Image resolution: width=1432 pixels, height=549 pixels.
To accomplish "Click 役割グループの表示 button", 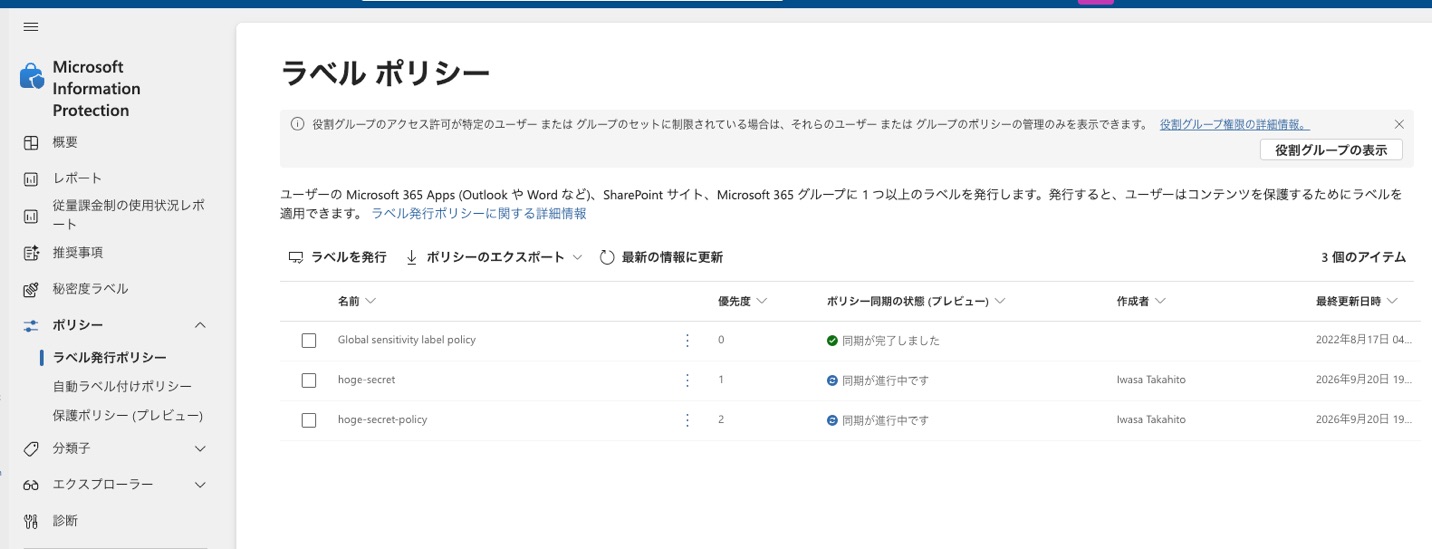I will [1331, 151].
